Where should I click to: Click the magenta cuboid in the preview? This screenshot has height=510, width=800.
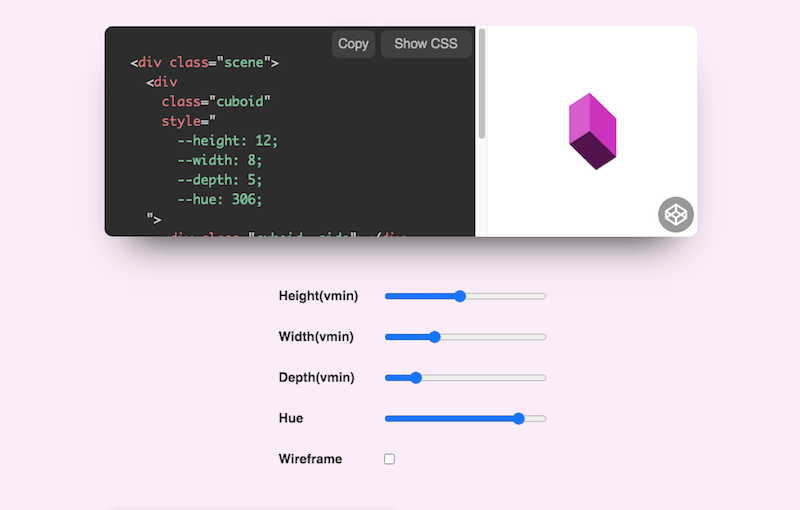click(x=593, y=131)
